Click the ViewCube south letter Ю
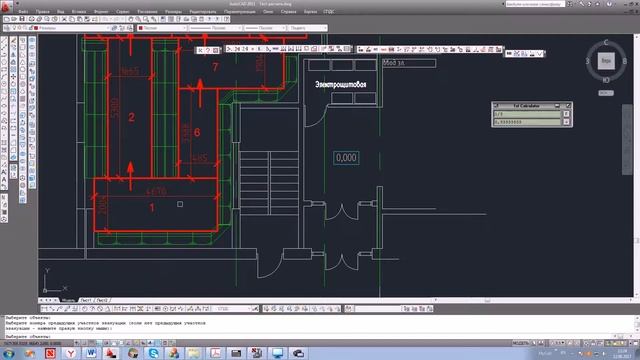The image size is (640, 360). pyautogui.click(x=606, y=80)
